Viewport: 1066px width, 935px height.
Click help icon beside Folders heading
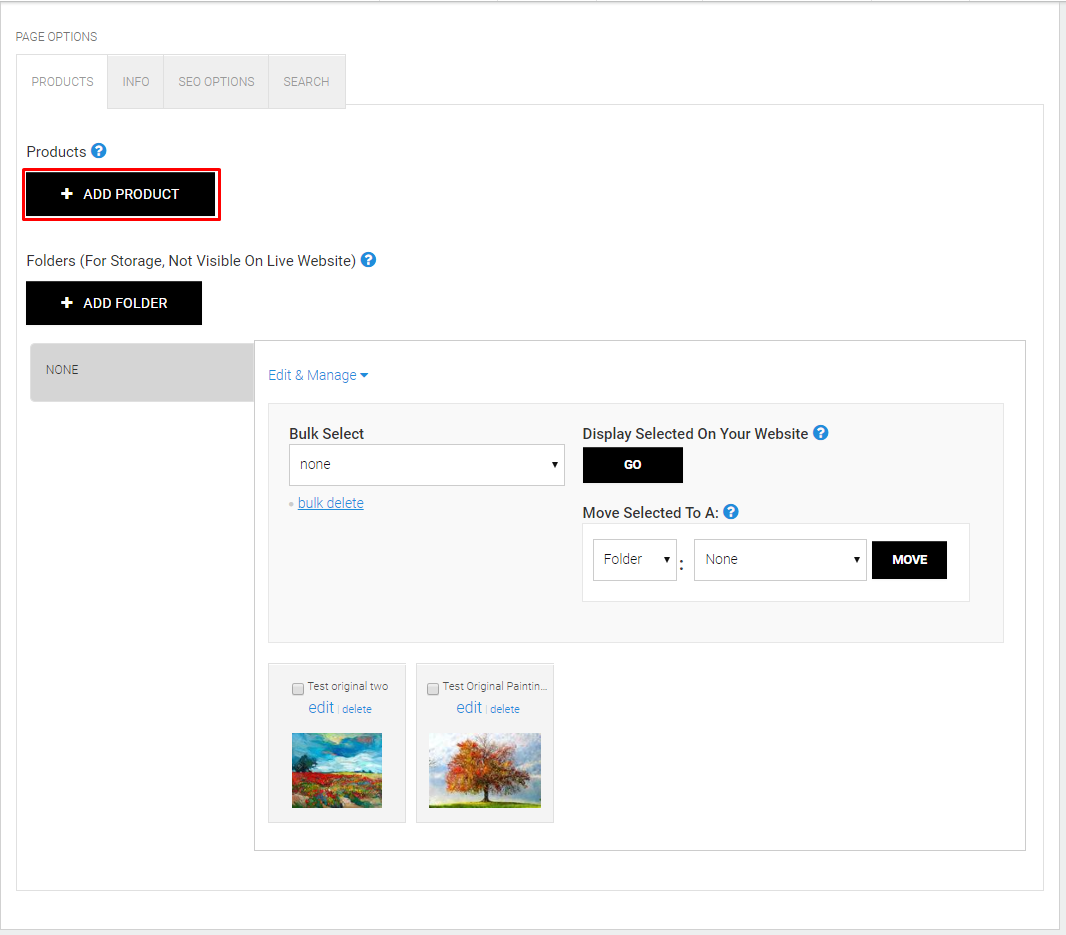368,260
